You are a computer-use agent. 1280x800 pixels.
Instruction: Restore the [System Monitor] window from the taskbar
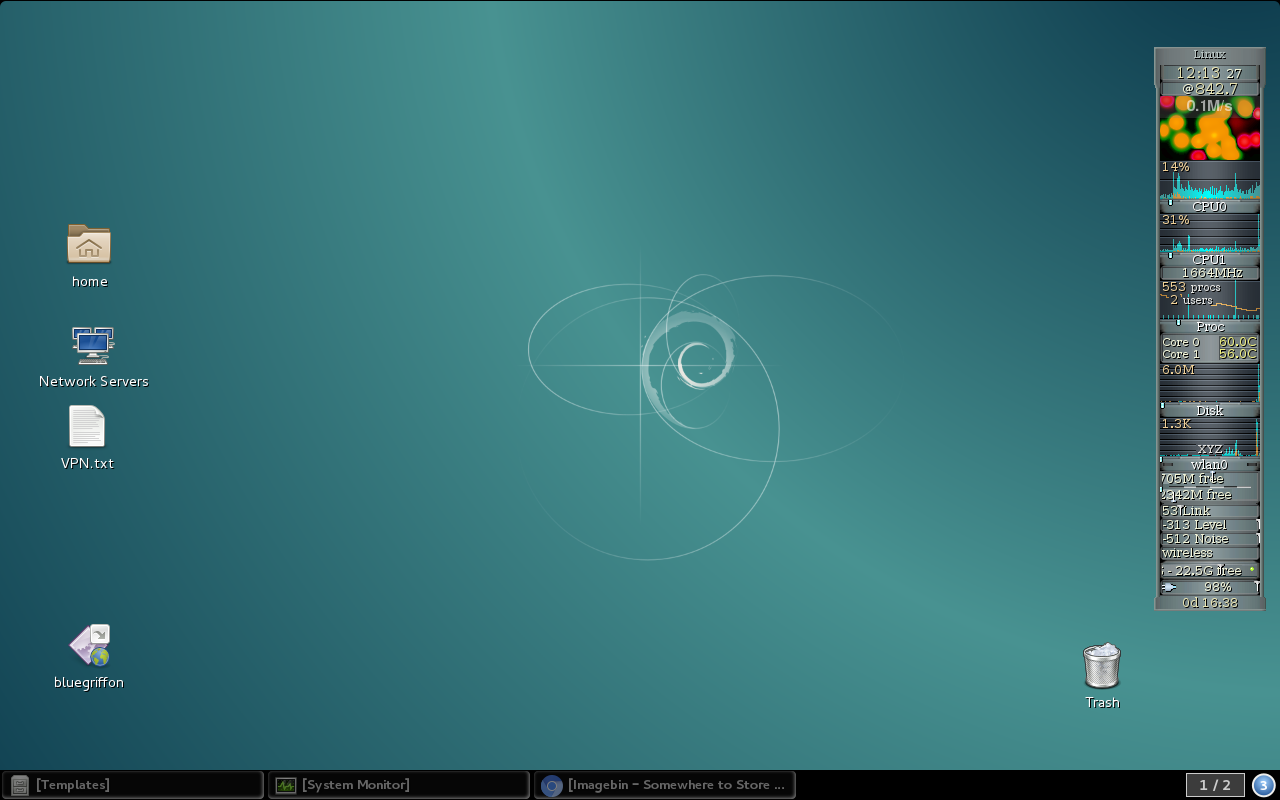coord(398,785)
